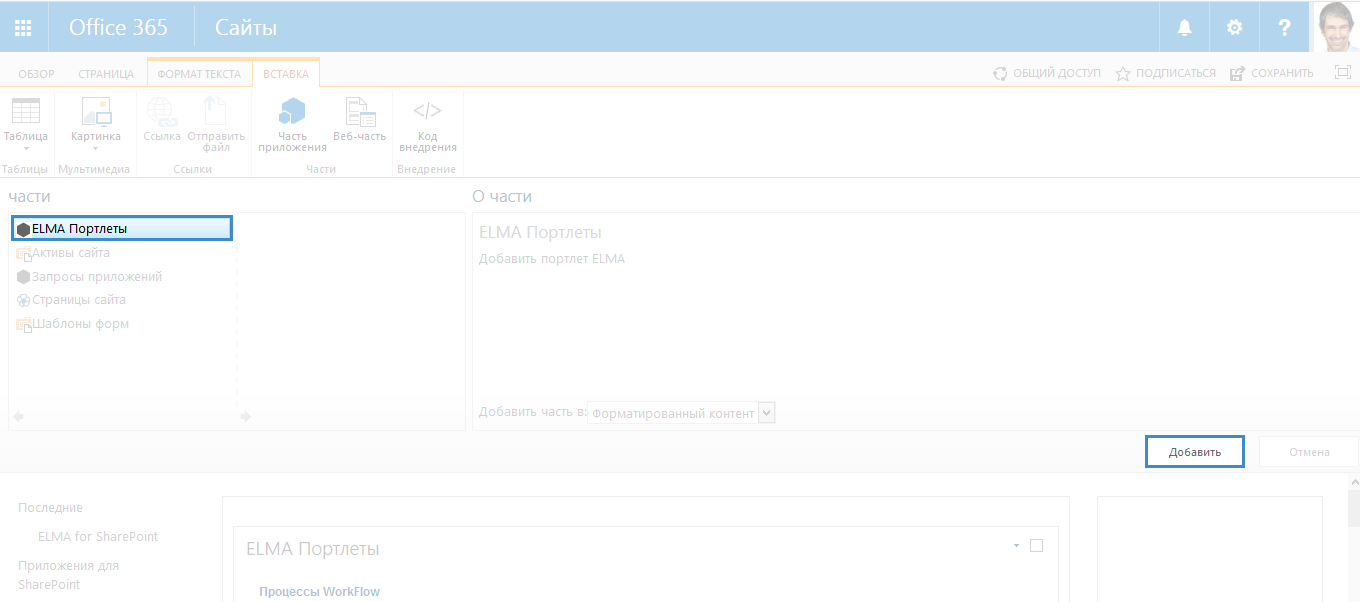Click the ОБЩИЙ ДОСТУП share button

[1046, 73]
